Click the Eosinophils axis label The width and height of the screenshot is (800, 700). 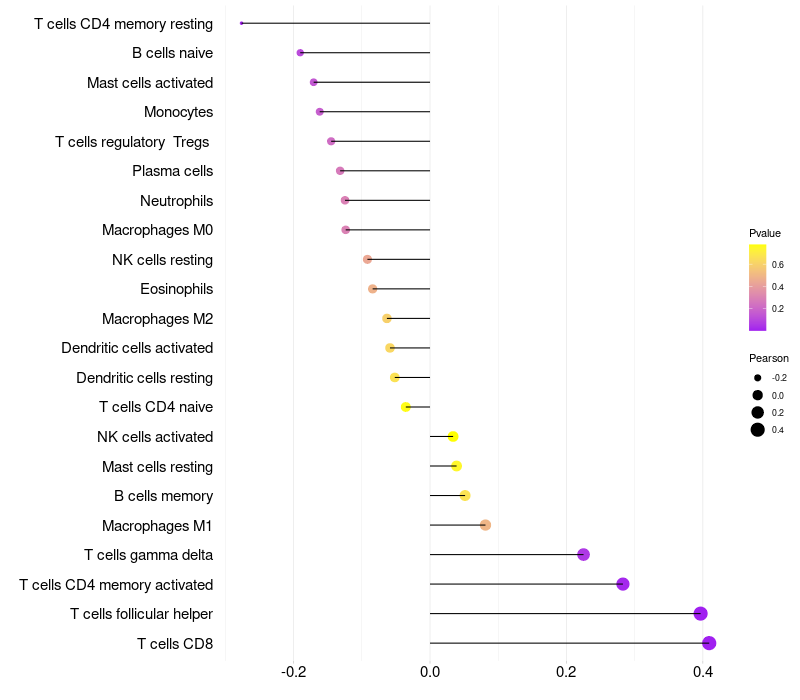coord(177,289)
